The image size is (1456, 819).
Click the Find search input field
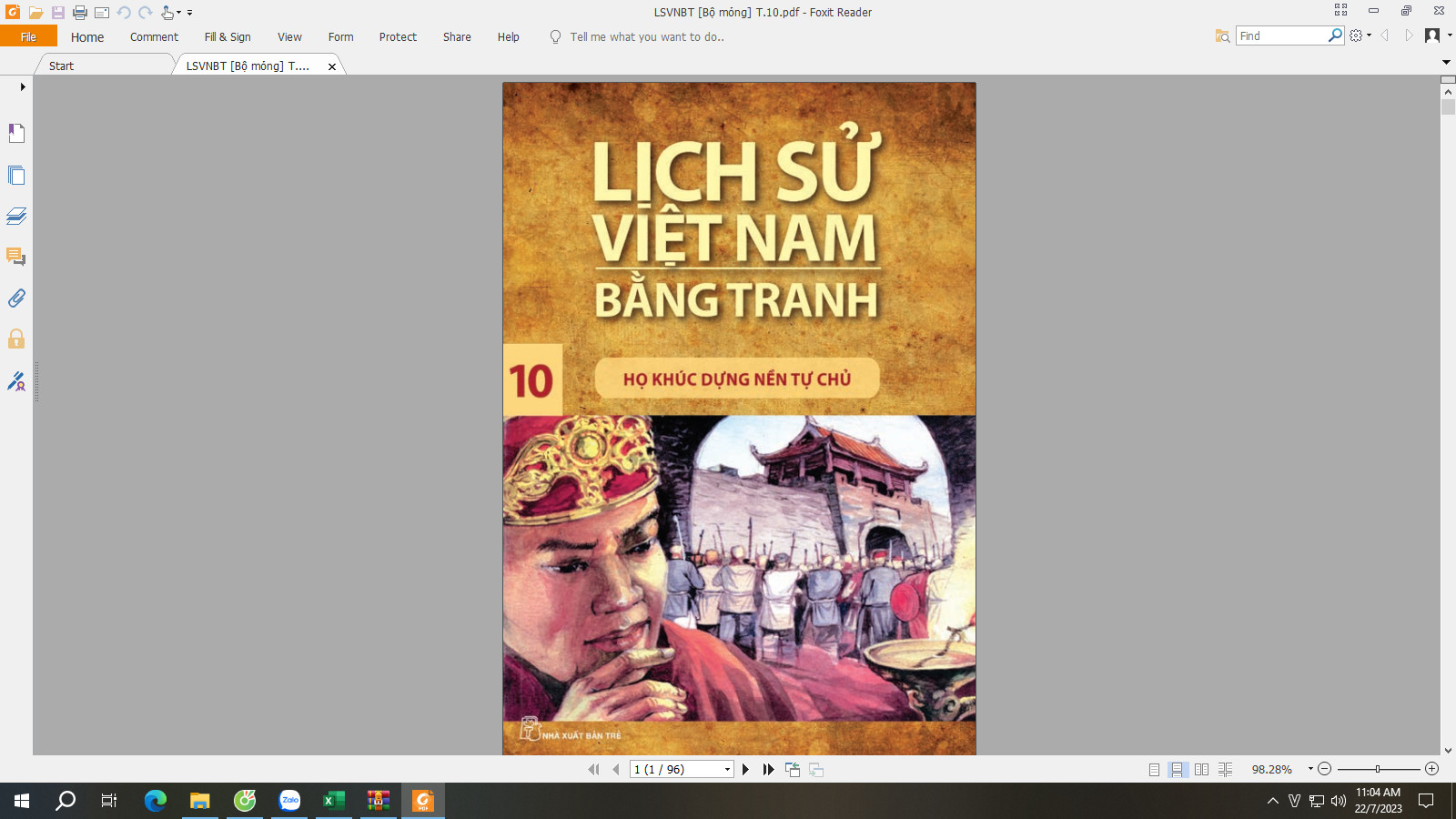pyautogui.click(x=1281, y=35)
